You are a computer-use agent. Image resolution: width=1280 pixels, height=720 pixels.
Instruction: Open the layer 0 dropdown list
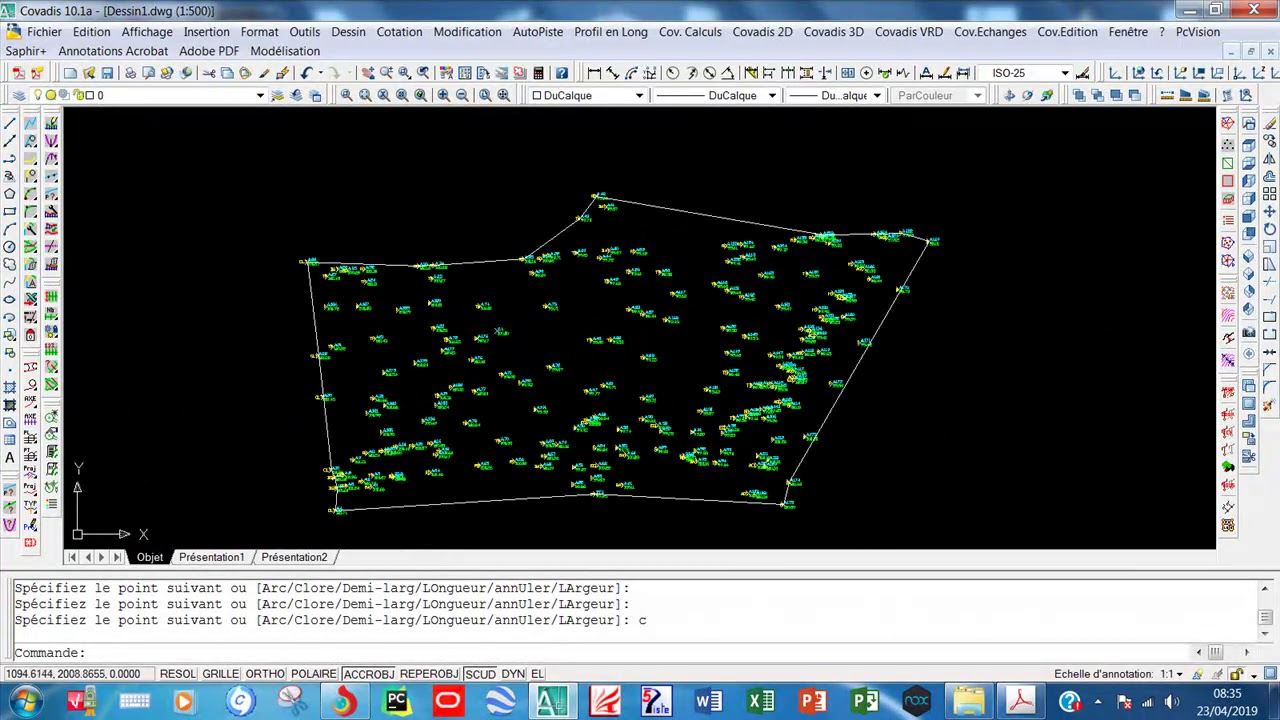pos(260,95)
